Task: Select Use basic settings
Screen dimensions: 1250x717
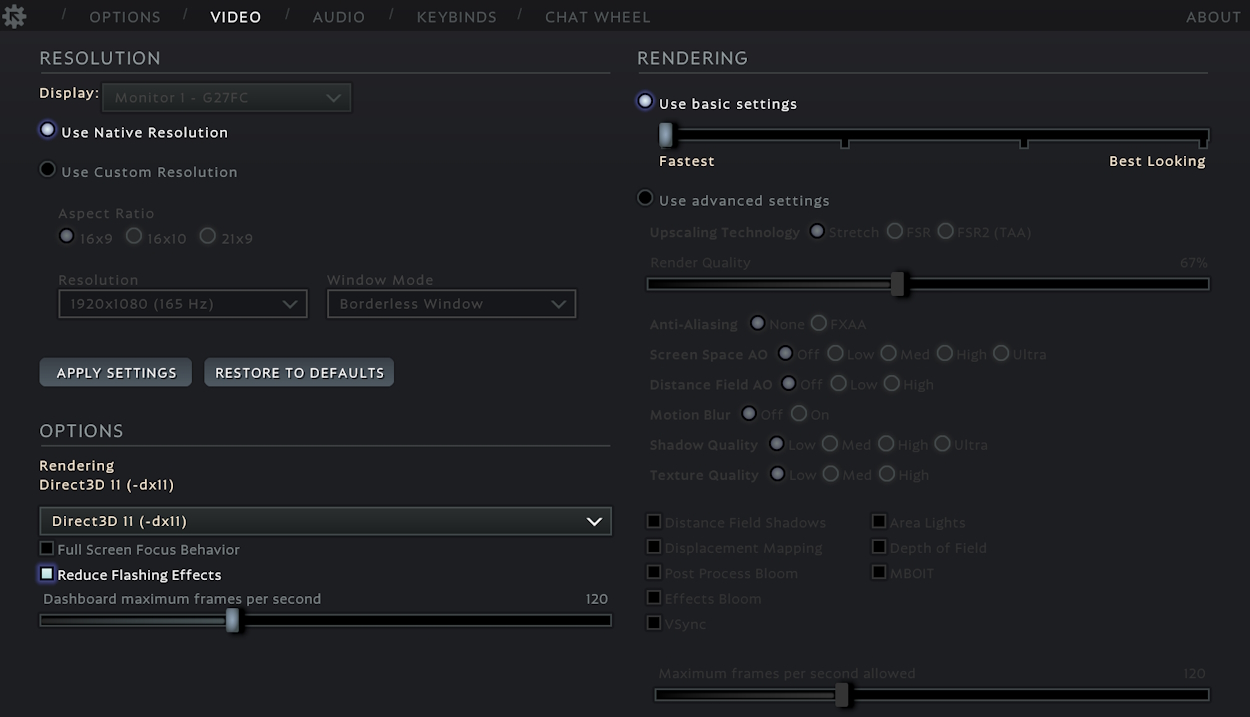Action: (x=645, y=101)
